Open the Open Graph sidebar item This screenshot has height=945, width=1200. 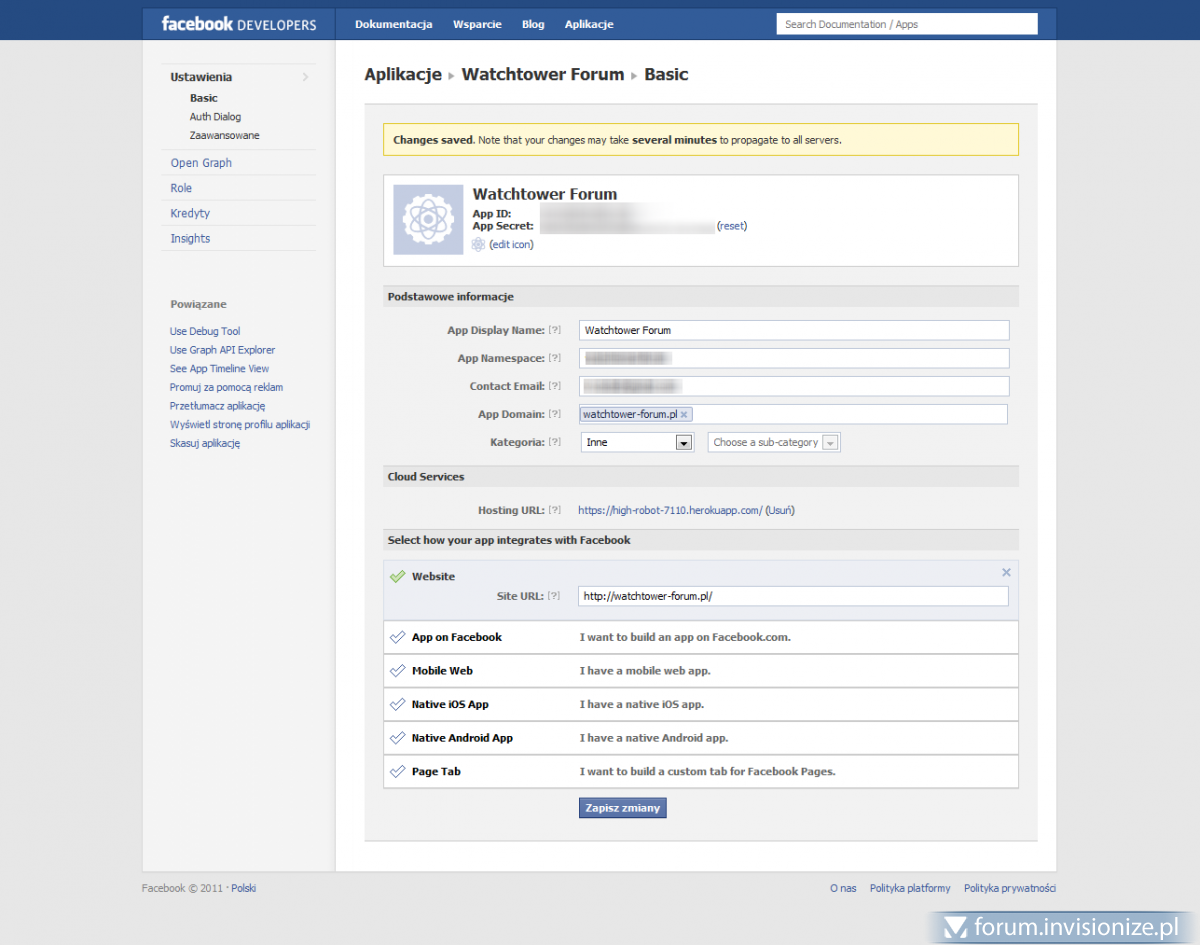click(201, 163)
